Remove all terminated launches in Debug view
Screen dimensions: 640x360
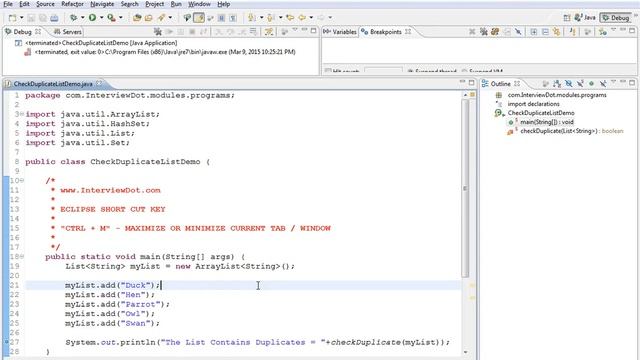158,31
